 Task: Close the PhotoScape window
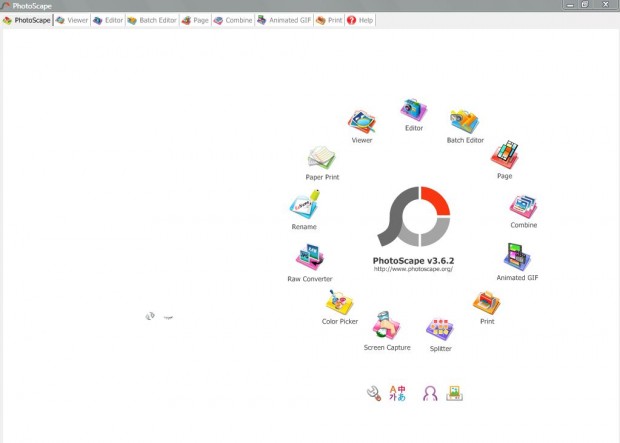[605, 5]
